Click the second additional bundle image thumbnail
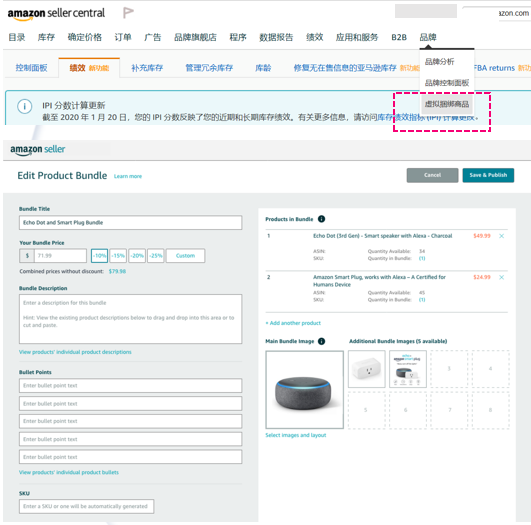This screenshot has width=531, height=525. pos(408,369)
